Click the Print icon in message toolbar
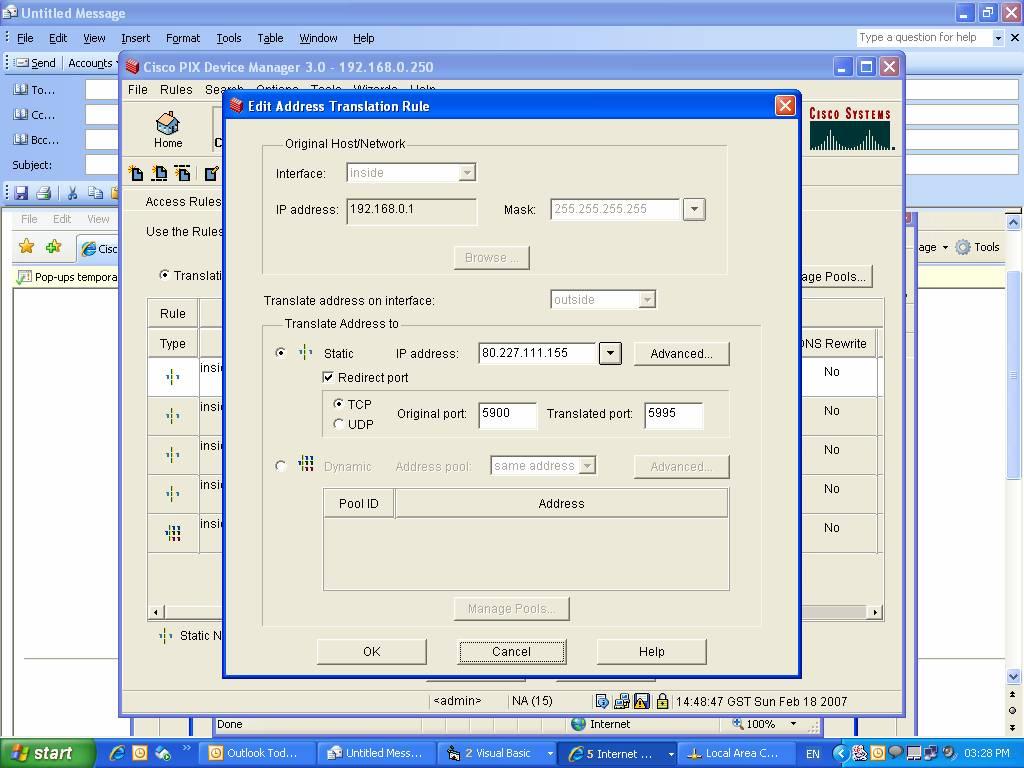 tap(43, 193)
